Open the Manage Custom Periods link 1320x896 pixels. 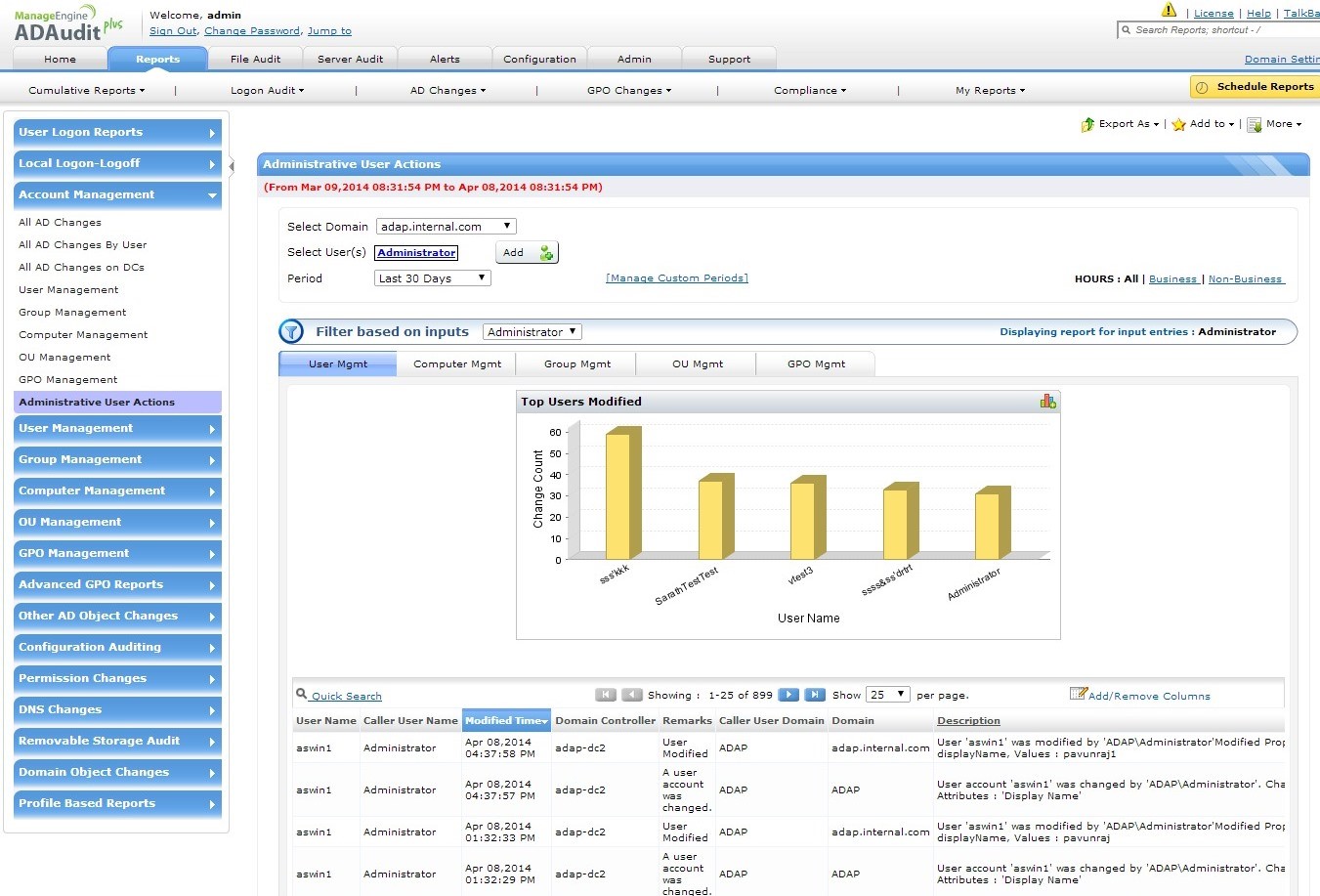[x=677, y=278]
